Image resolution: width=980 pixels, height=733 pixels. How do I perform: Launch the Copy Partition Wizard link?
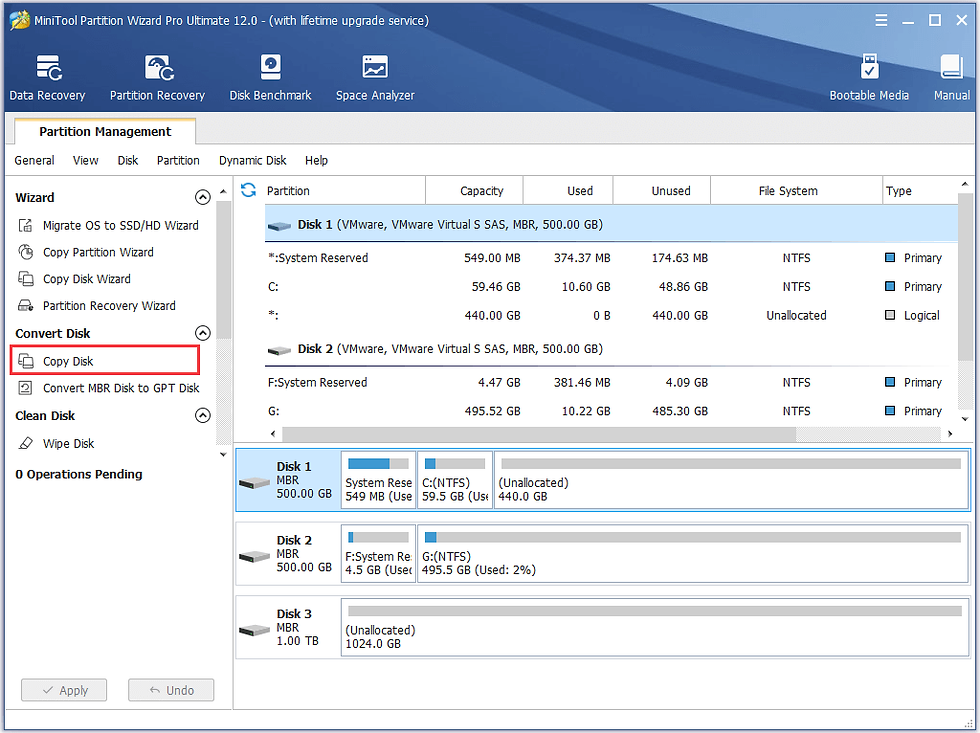click(x=98, y=252)
